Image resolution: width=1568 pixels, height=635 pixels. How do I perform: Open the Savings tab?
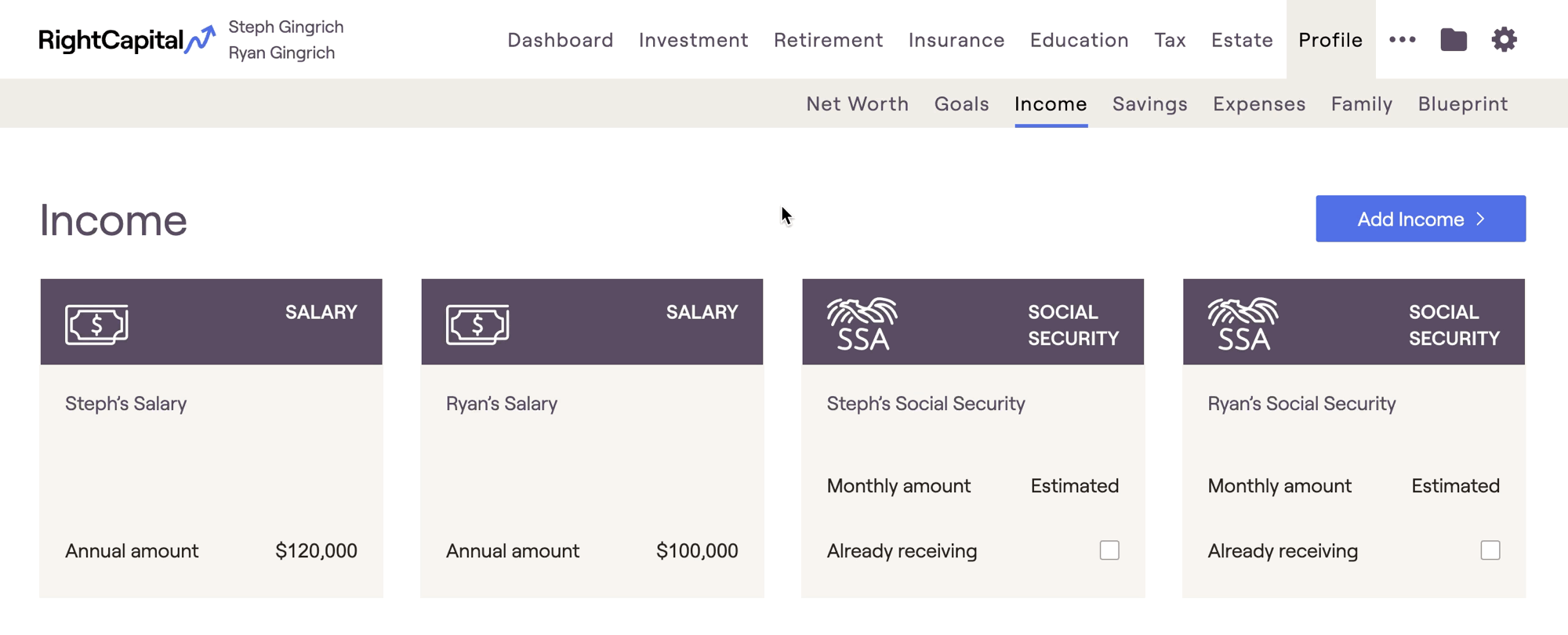click(x=1150, y=103)
